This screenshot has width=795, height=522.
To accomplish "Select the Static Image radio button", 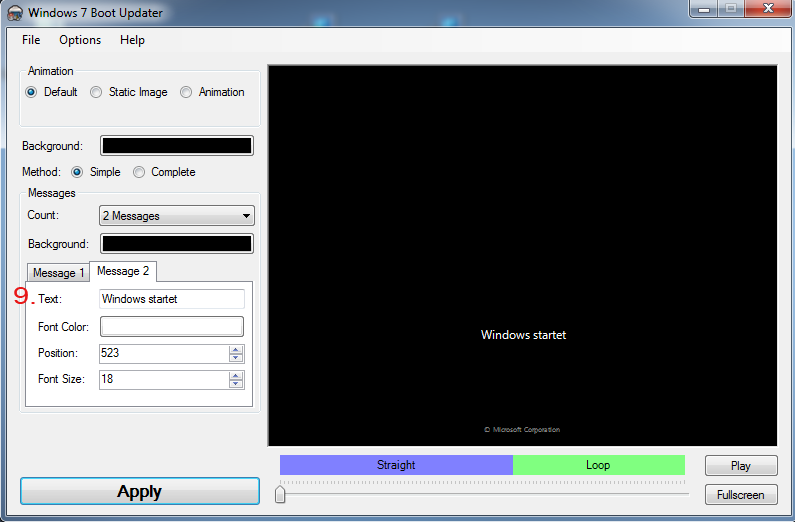I will click(96, 92).
